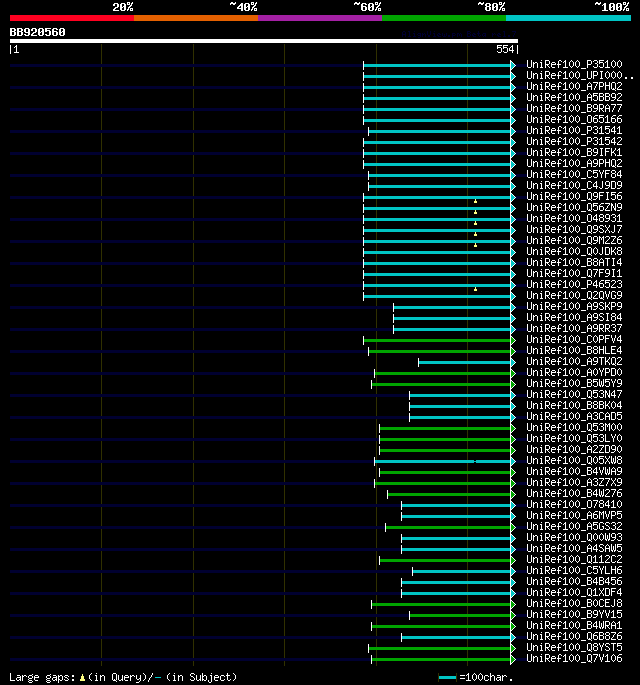The width and height of the screenshot is (640, 685).
Task: Select the UniRef100_Q9SXJ7 label
Action: [x=574, y=229]
